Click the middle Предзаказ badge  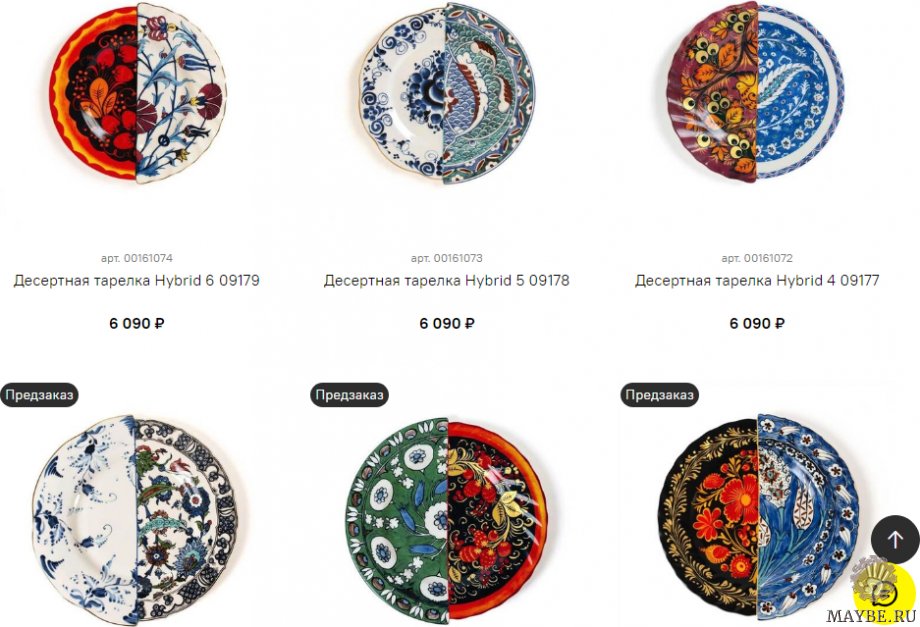tap(349, 395)
